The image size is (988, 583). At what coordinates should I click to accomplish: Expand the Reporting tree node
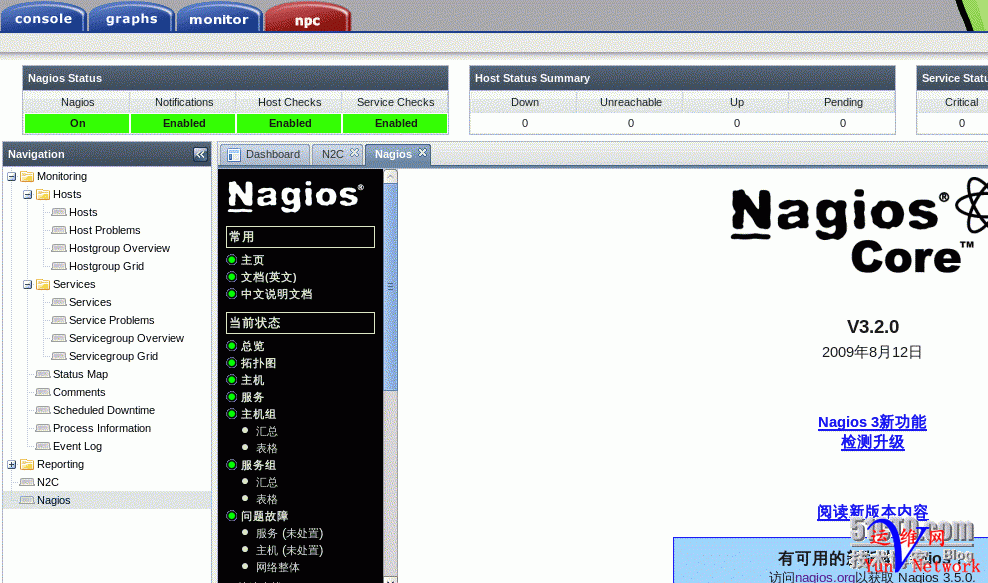coord(11,465)
